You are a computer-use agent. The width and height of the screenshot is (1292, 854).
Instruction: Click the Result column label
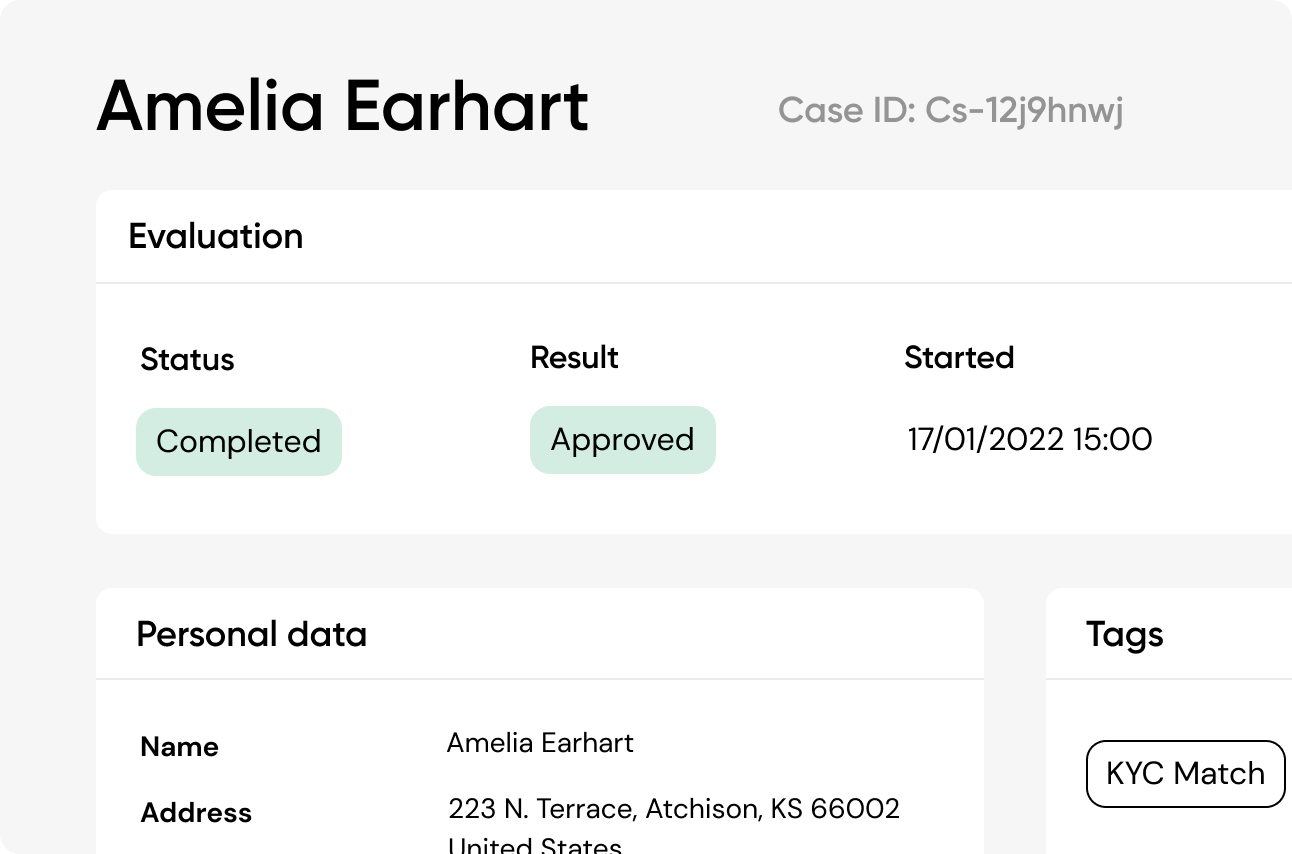(x=574, y=358)
